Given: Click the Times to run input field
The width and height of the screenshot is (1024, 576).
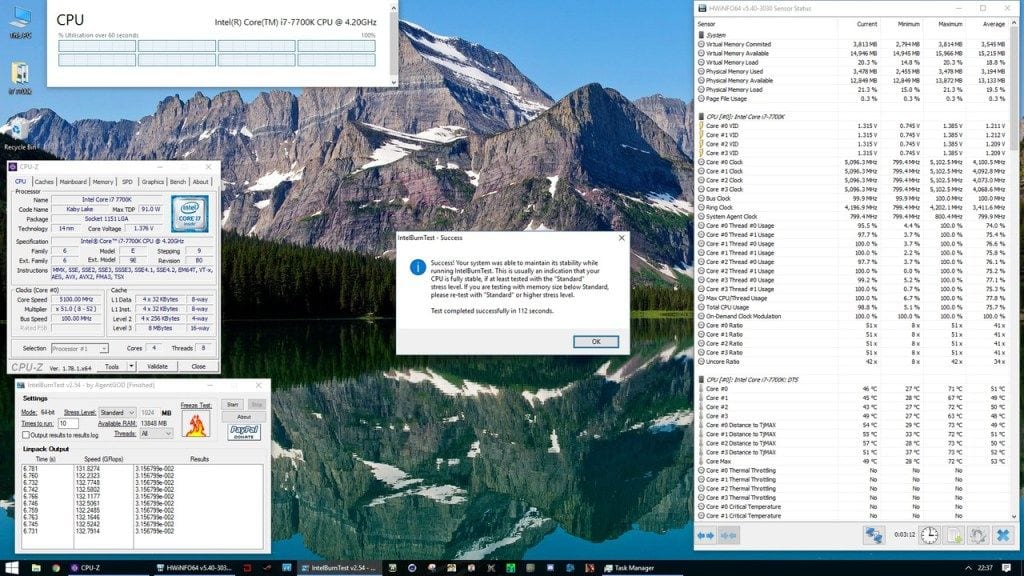Looking at the screenshot, I should (68, 423).
